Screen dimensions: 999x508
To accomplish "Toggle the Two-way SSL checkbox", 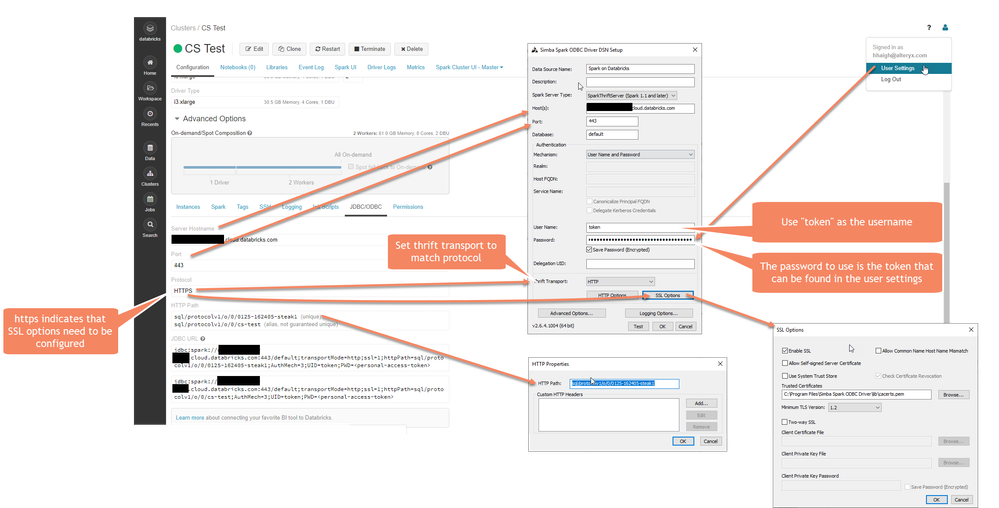I will pos(785,422).
